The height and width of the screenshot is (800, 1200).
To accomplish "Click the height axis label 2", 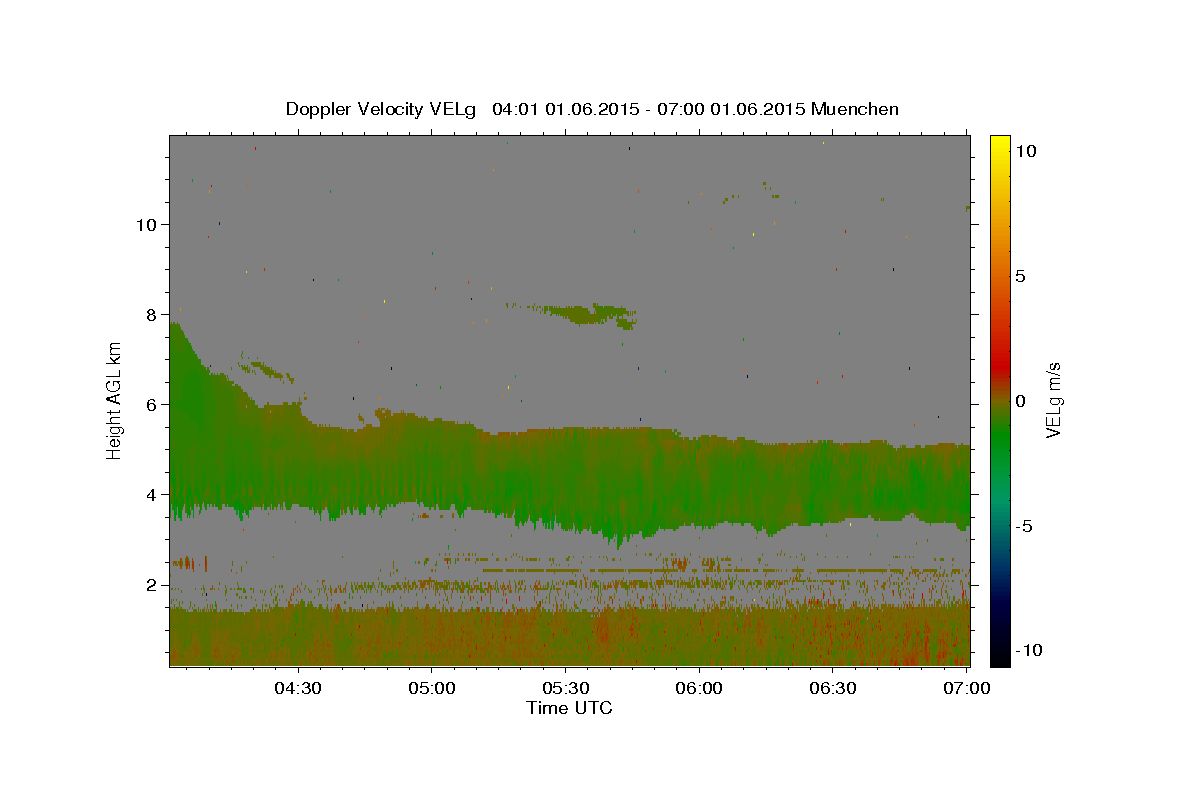I will tap(152, 584).
